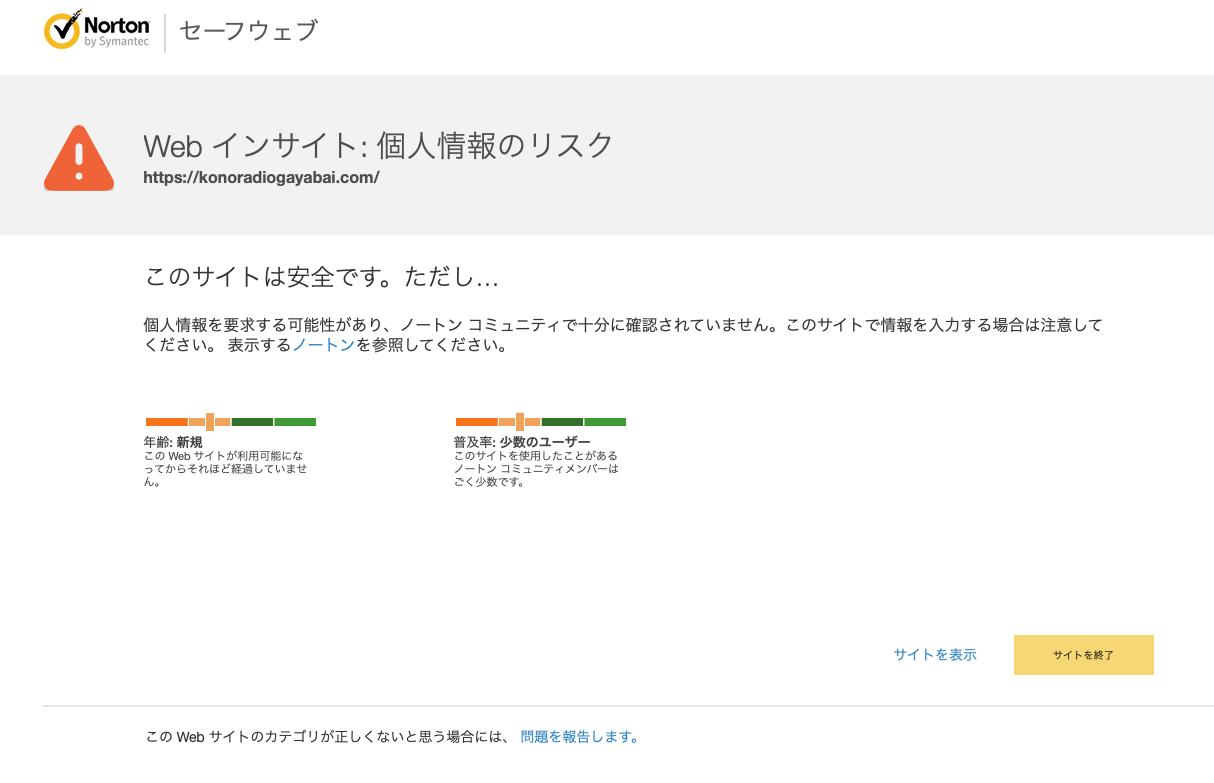Click the heading Web インサイト: 個人情報のリスク
This screenshot has width=1214, height=783.
tap(378, 145)
